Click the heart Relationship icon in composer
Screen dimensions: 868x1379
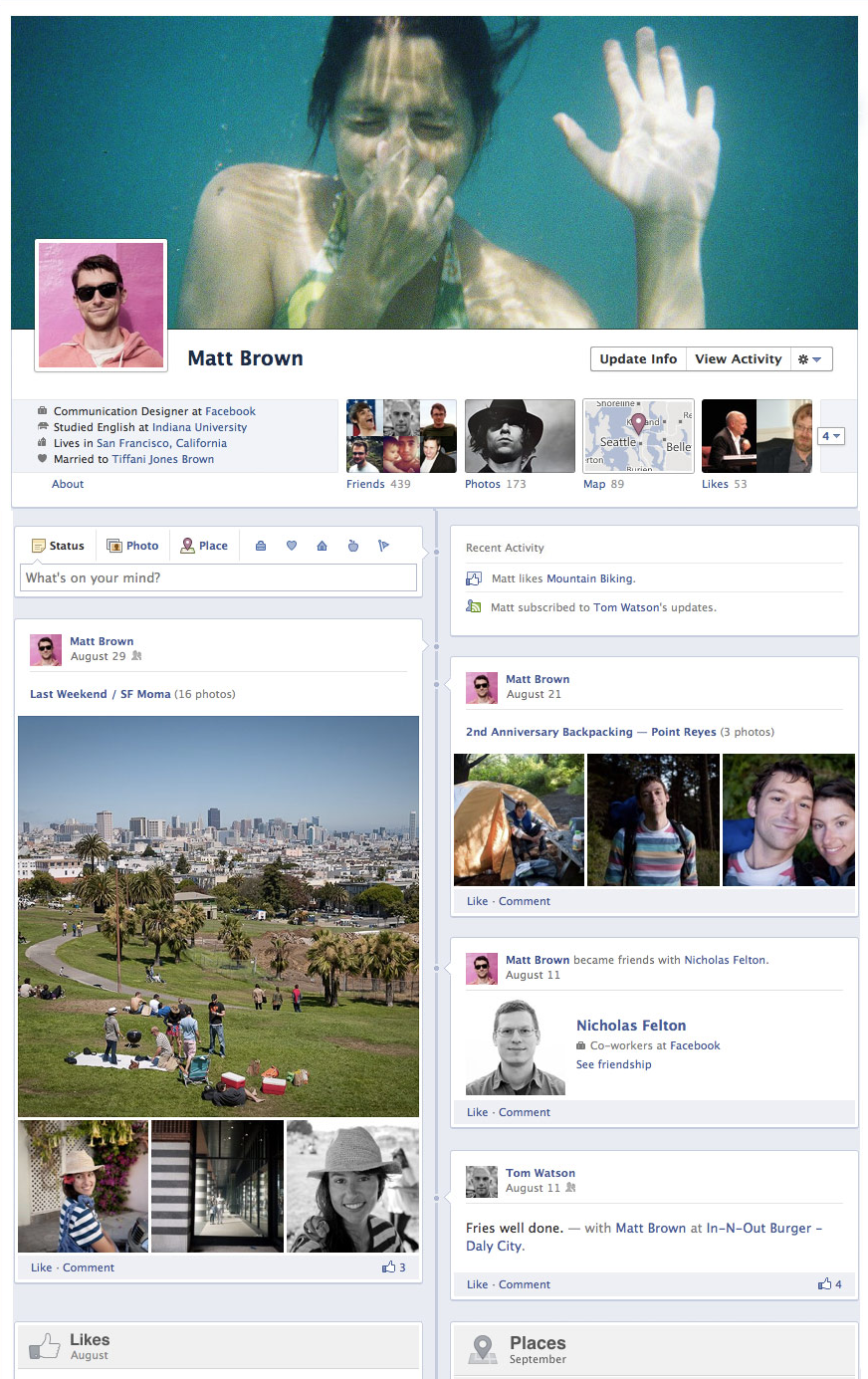[x=292, y=546]
